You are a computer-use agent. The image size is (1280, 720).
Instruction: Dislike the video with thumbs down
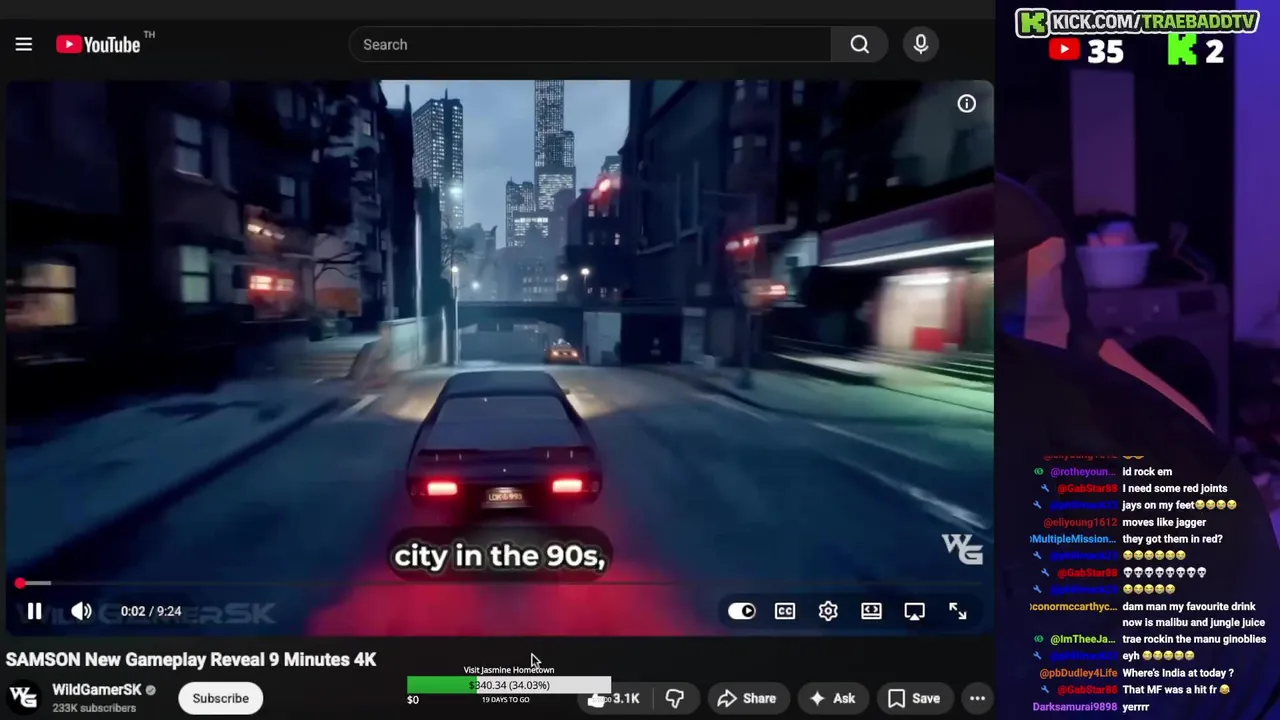click(x=675, y=698)
